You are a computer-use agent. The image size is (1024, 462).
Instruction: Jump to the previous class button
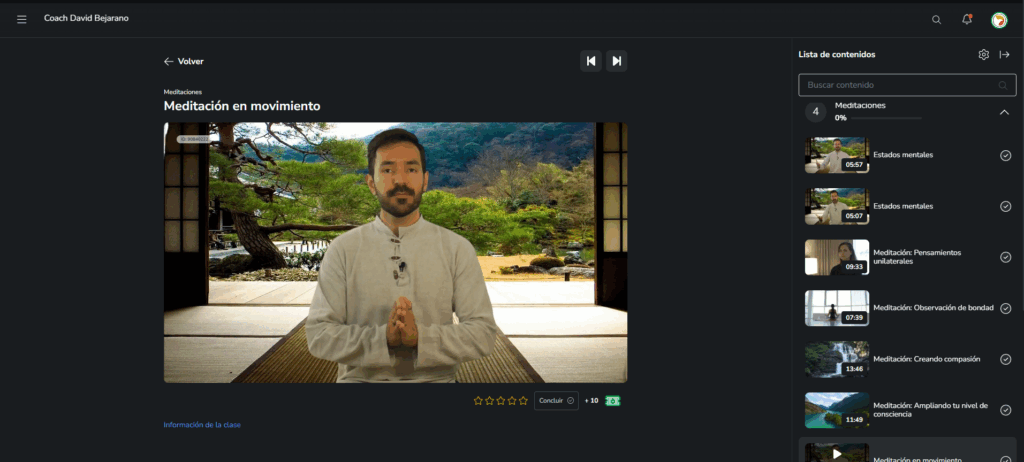[x=591, y=61]
